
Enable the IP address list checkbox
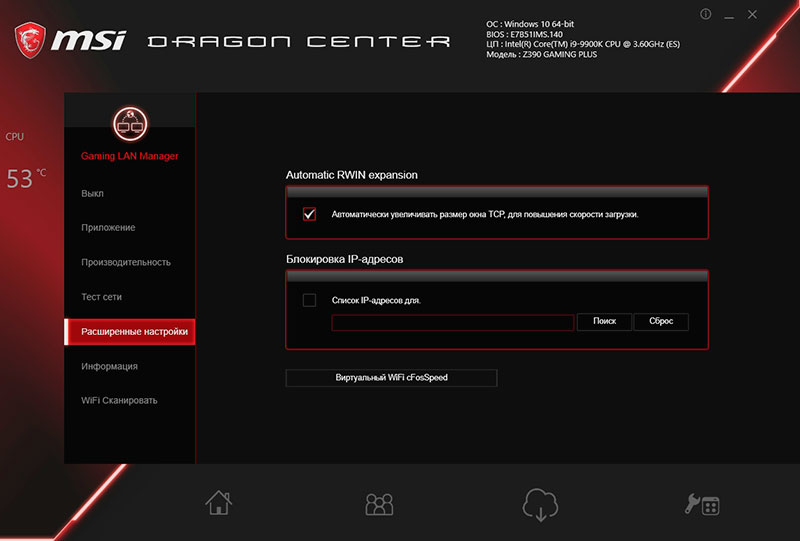[309, 300]
